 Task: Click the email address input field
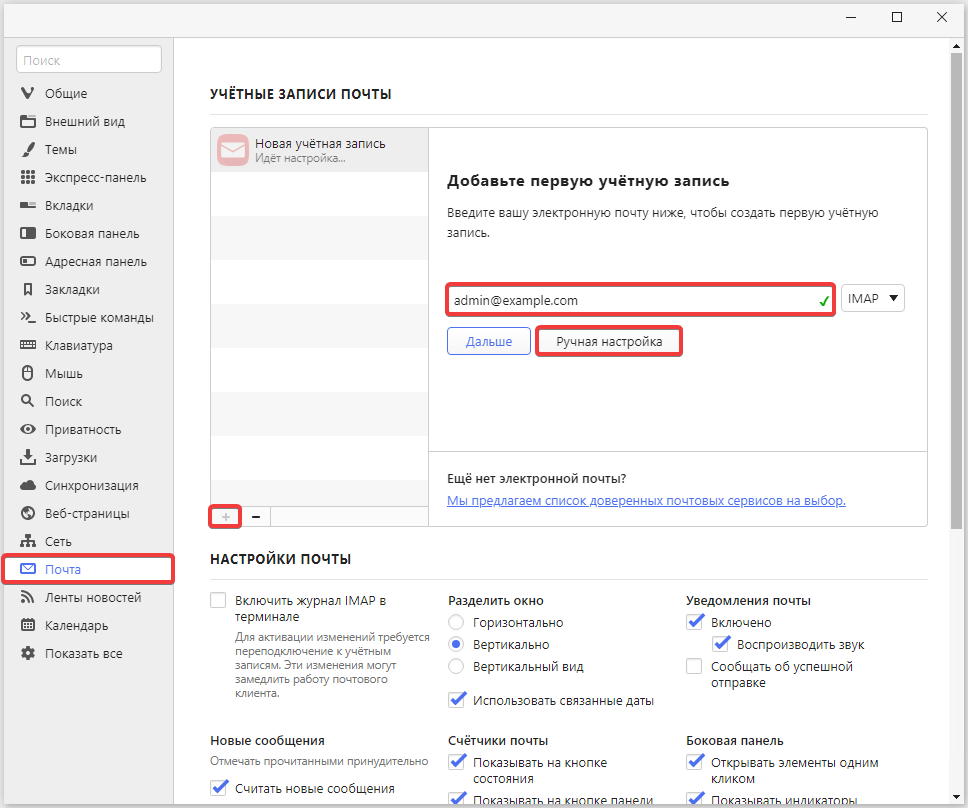(630, 300)
